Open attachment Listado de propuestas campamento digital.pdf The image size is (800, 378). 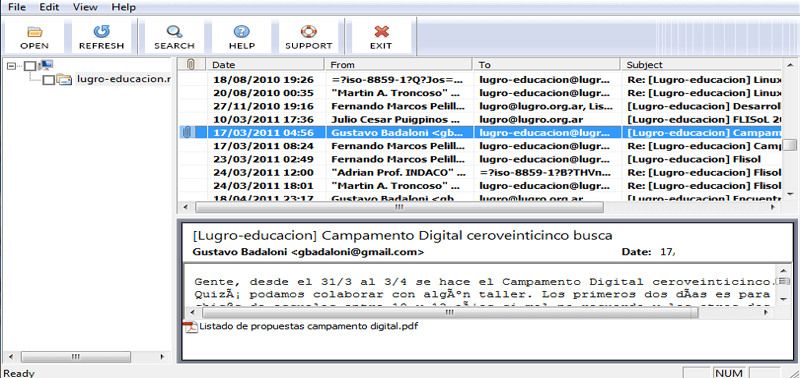[x=308, y=326]
